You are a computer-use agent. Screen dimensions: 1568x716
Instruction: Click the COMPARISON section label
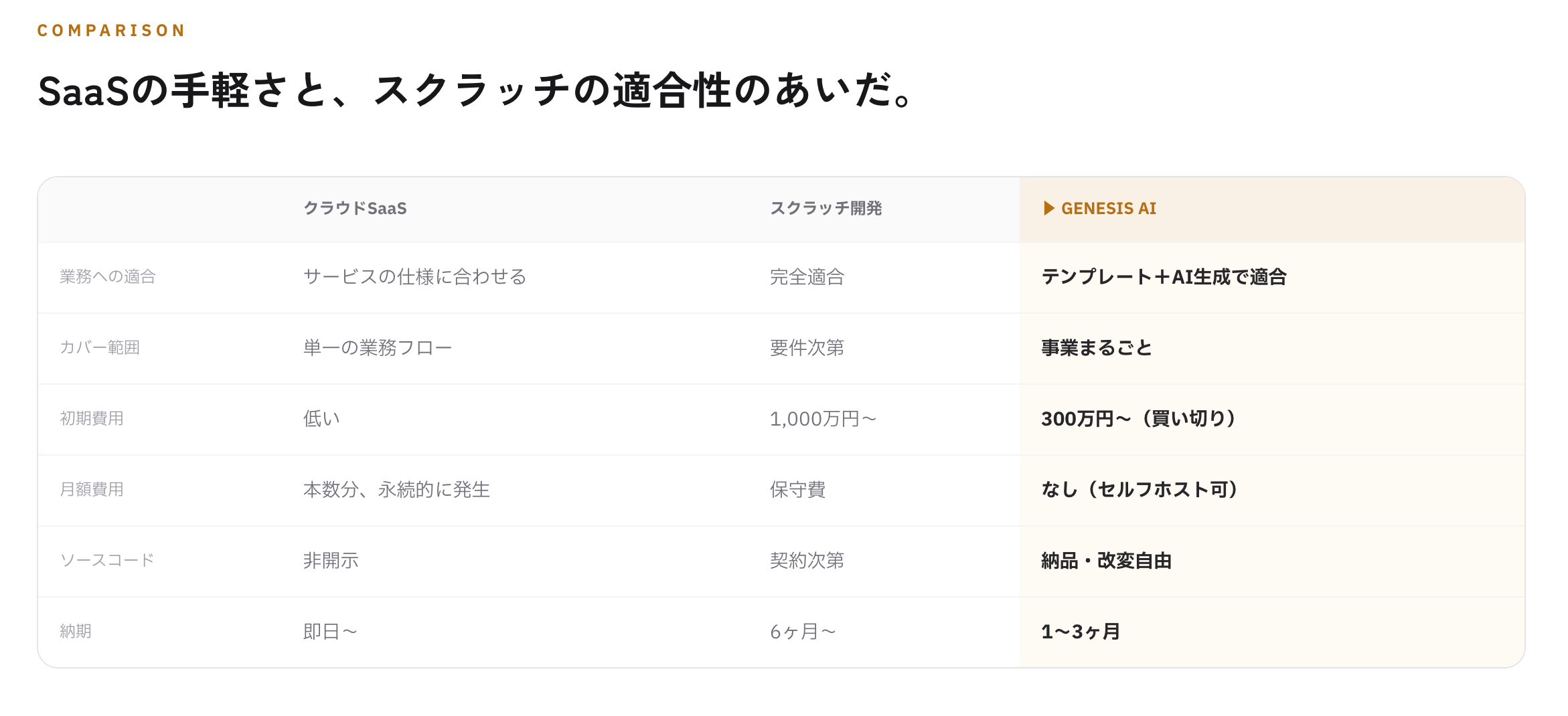pyautogui.click(x=111, y=30)
